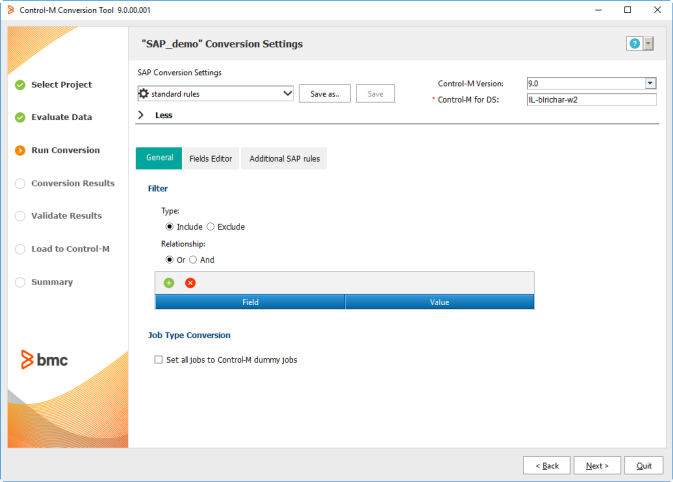Image resolution: width=673 pixels, height=482 pixels.
Task: Open the dropdown arrow beside help icon
Action: pyautogui.click(x=649, y=43)
